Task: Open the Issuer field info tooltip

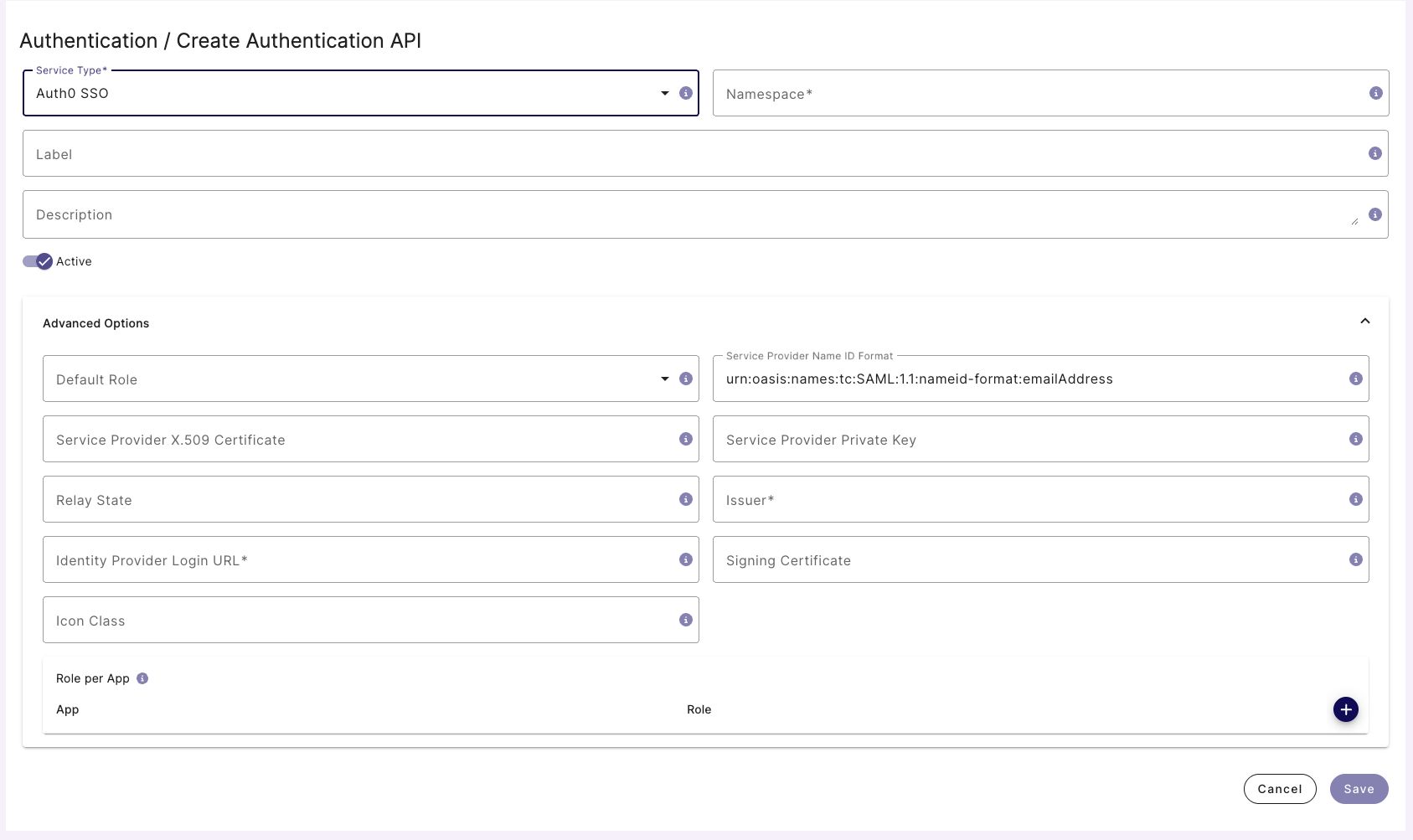Action: point(1356,499)
